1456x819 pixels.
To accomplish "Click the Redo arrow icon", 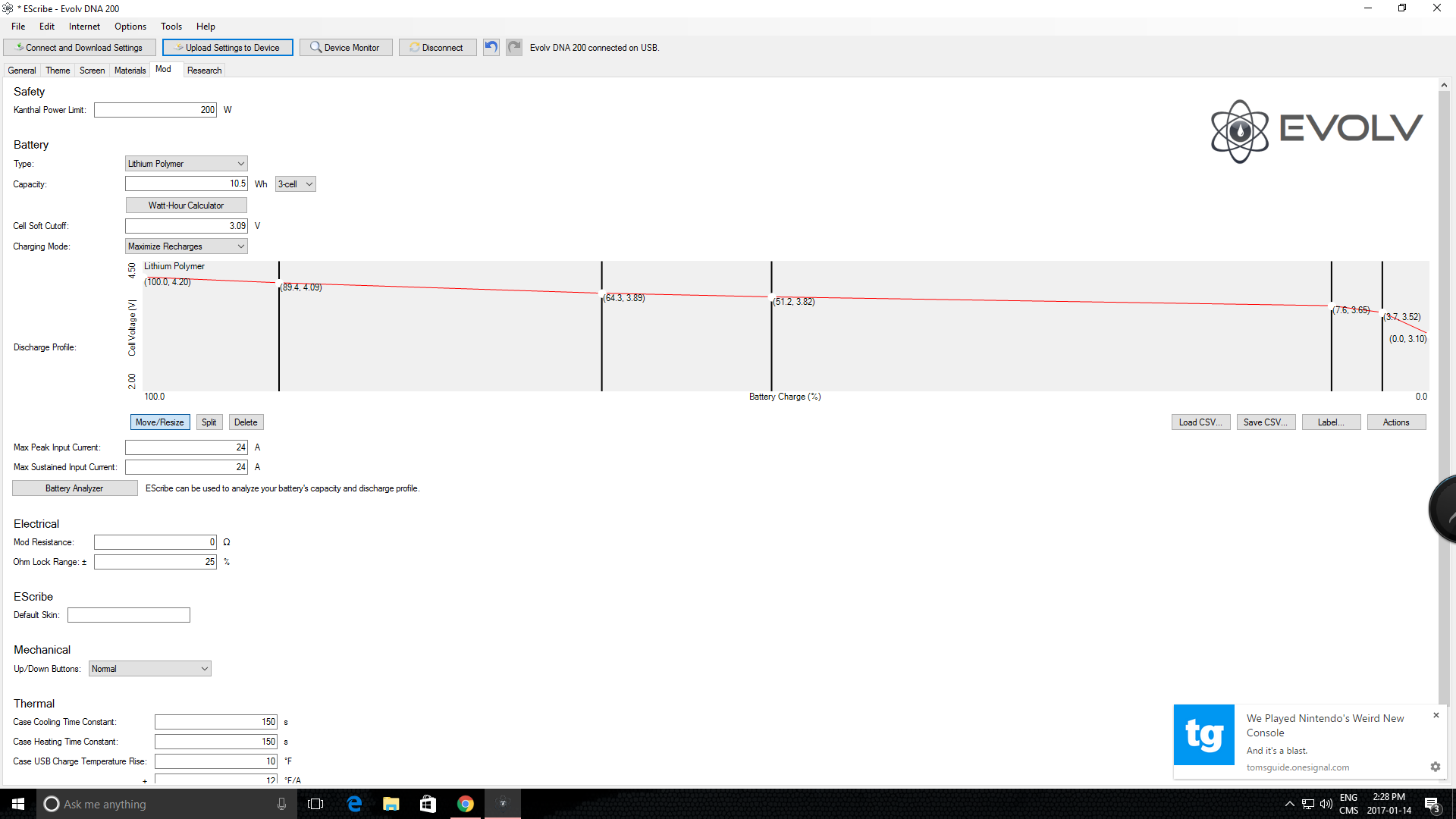I will point(514,47).
